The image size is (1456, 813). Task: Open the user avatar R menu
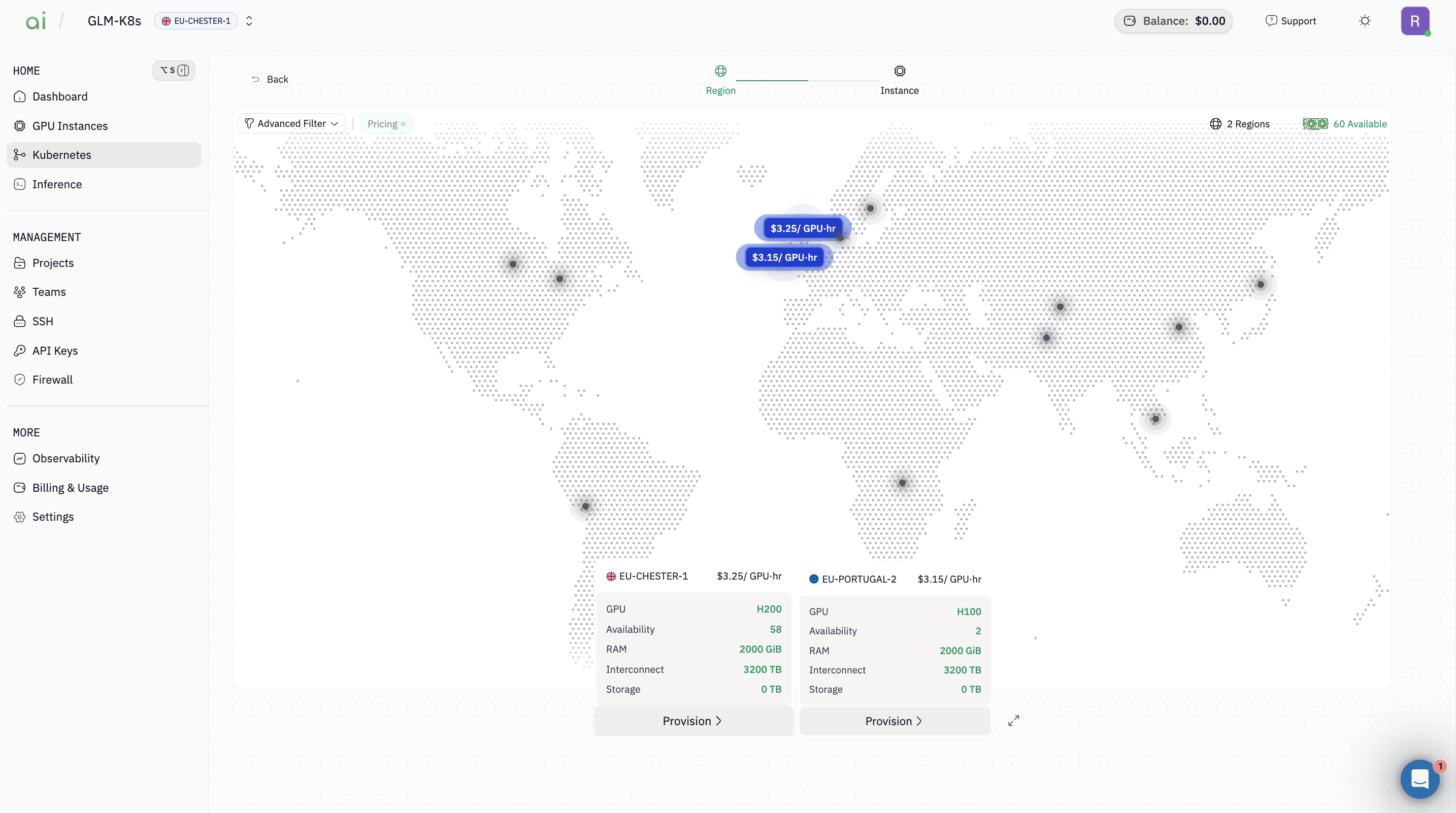pyautogui.click(x=1414, y=21)
